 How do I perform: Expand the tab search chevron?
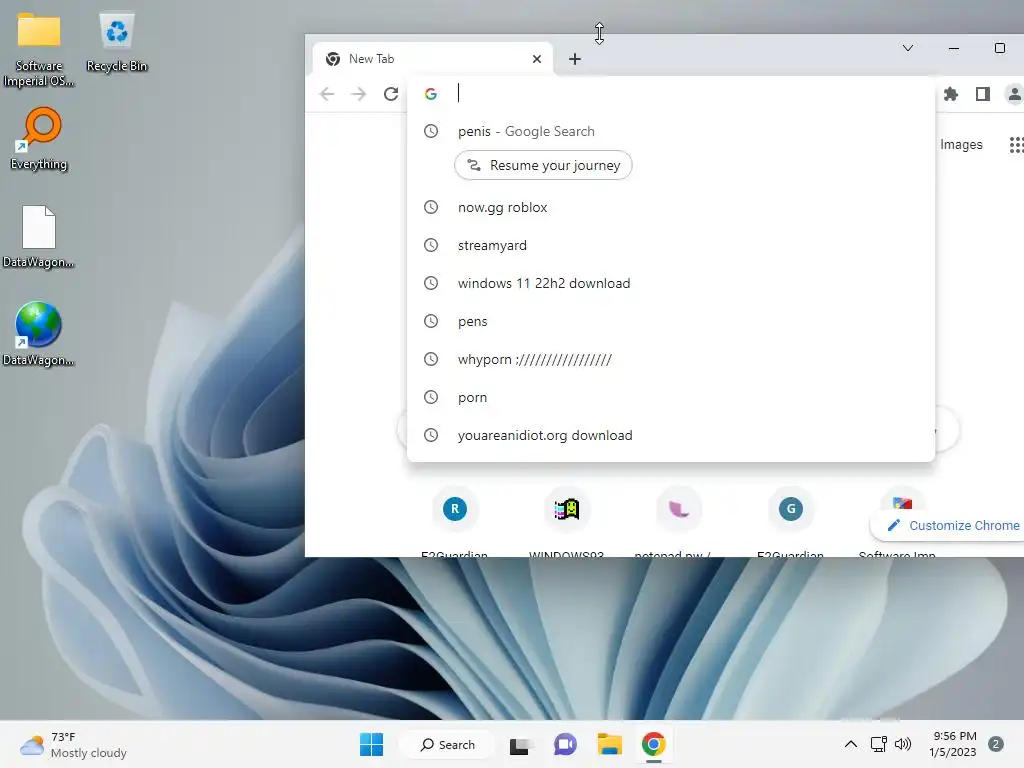908,48
